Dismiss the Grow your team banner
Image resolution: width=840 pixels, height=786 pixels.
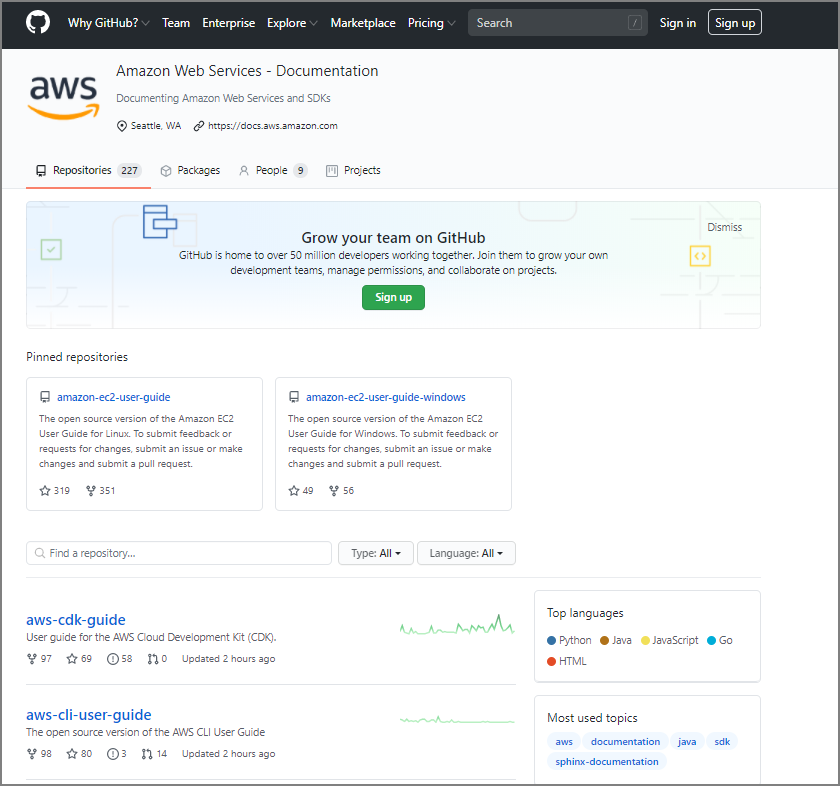724,227
